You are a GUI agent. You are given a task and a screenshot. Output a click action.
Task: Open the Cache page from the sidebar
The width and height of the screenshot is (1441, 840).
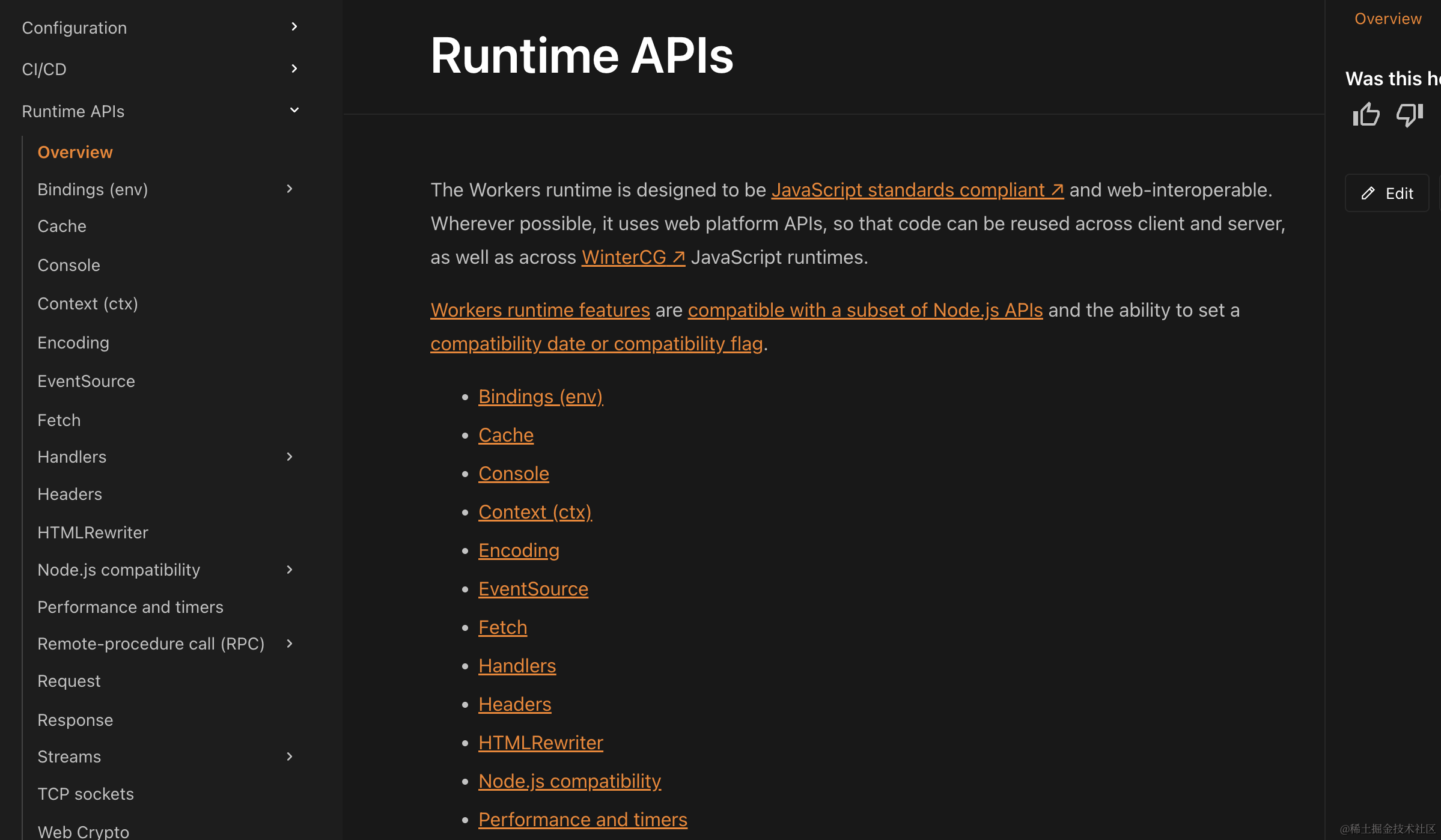pos(62,226)
